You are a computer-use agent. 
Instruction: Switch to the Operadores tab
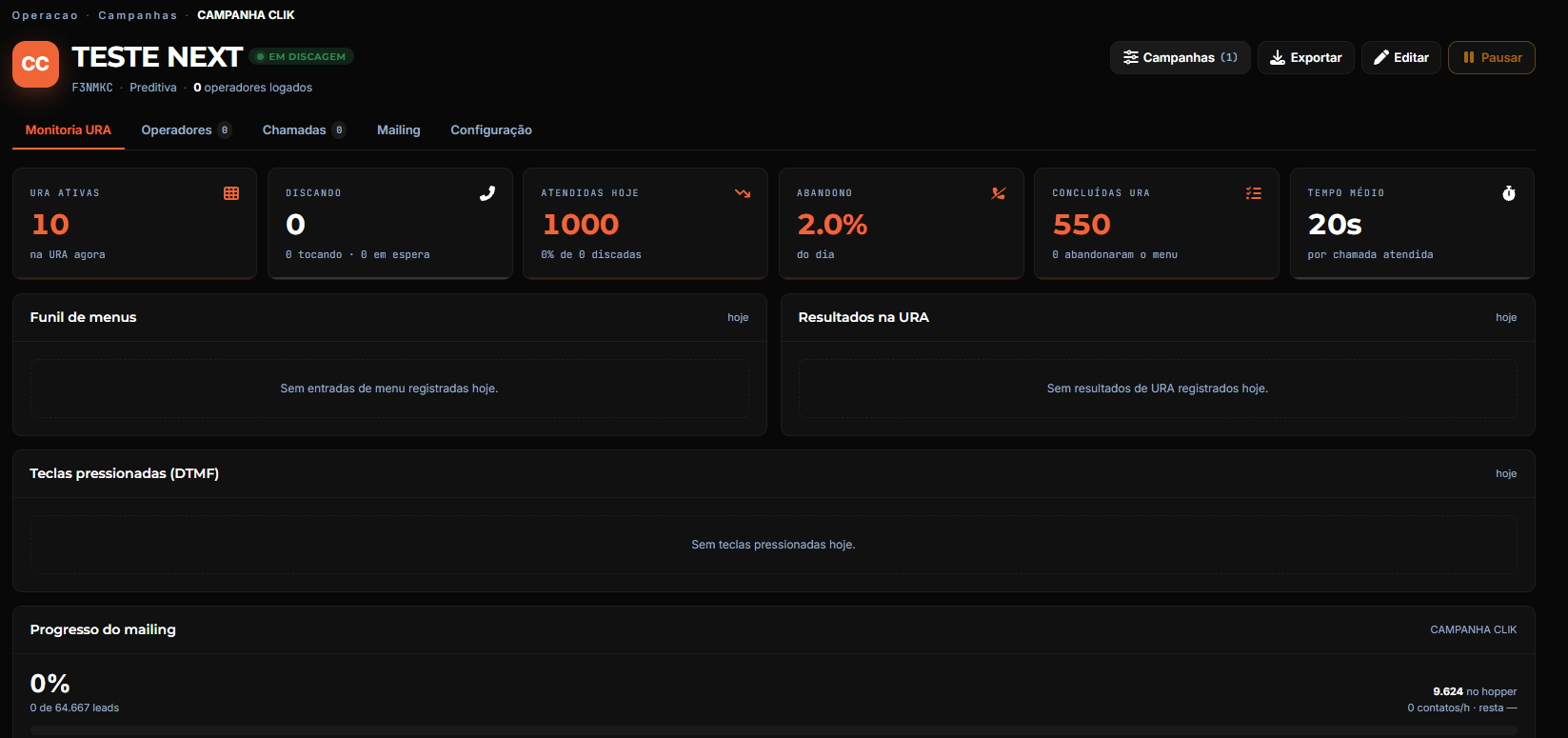pyautogui.click(x=186, y=130)
